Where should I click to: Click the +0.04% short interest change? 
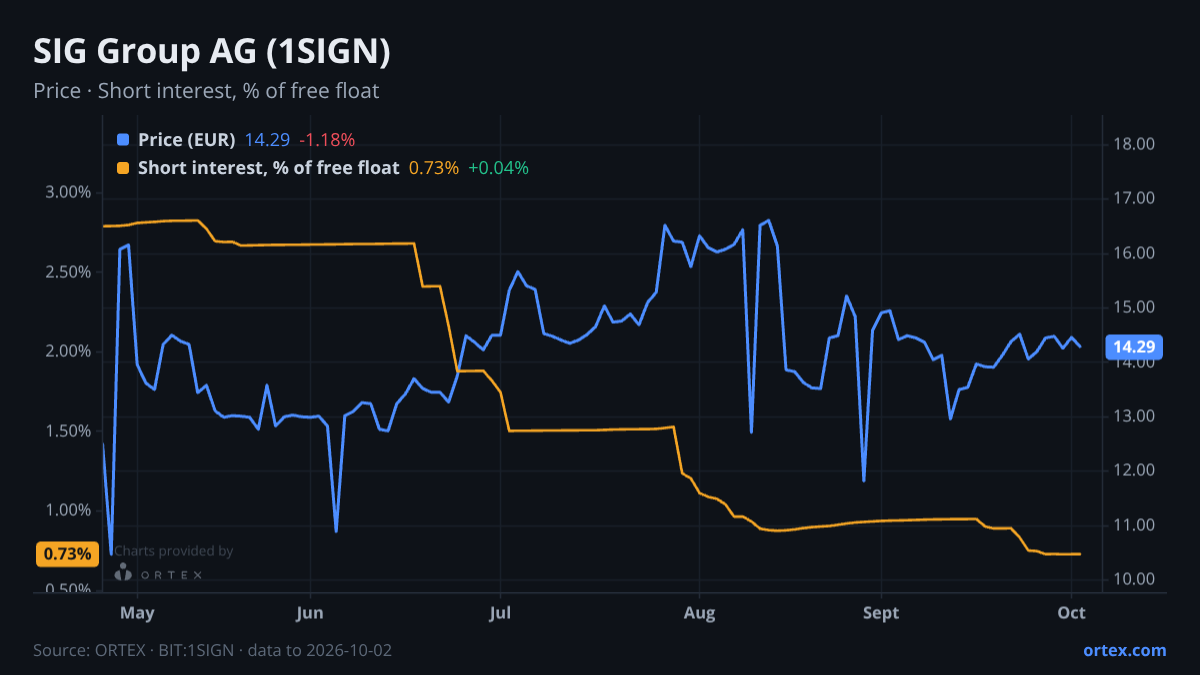(x=498, y=168)
